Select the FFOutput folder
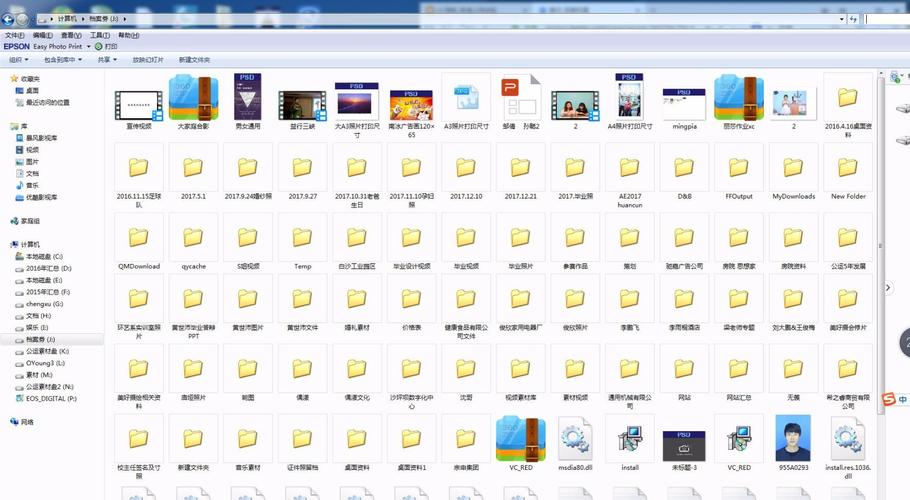Screen dimensions: 910x500 point(739,172)
